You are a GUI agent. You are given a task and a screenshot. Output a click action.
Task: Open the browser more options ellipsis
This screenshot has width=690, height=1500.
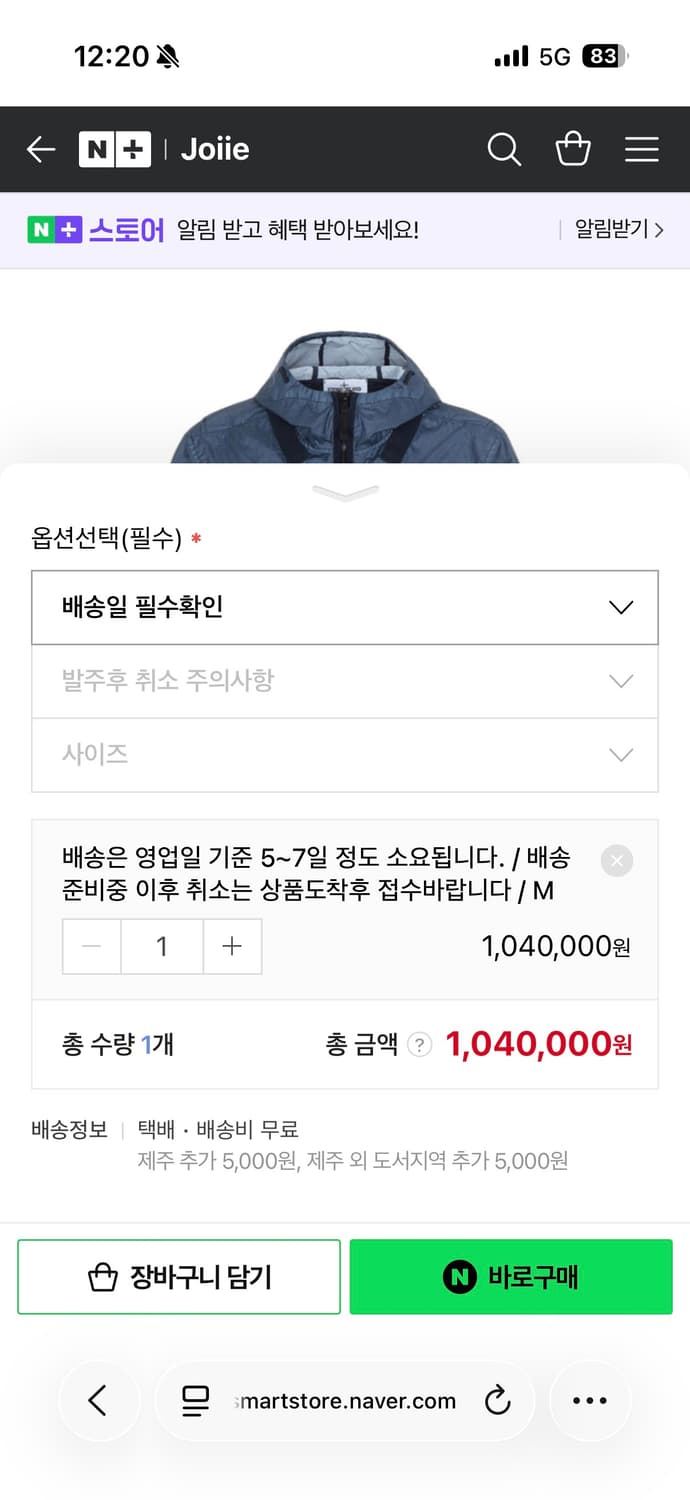(x=590, y=1400)
